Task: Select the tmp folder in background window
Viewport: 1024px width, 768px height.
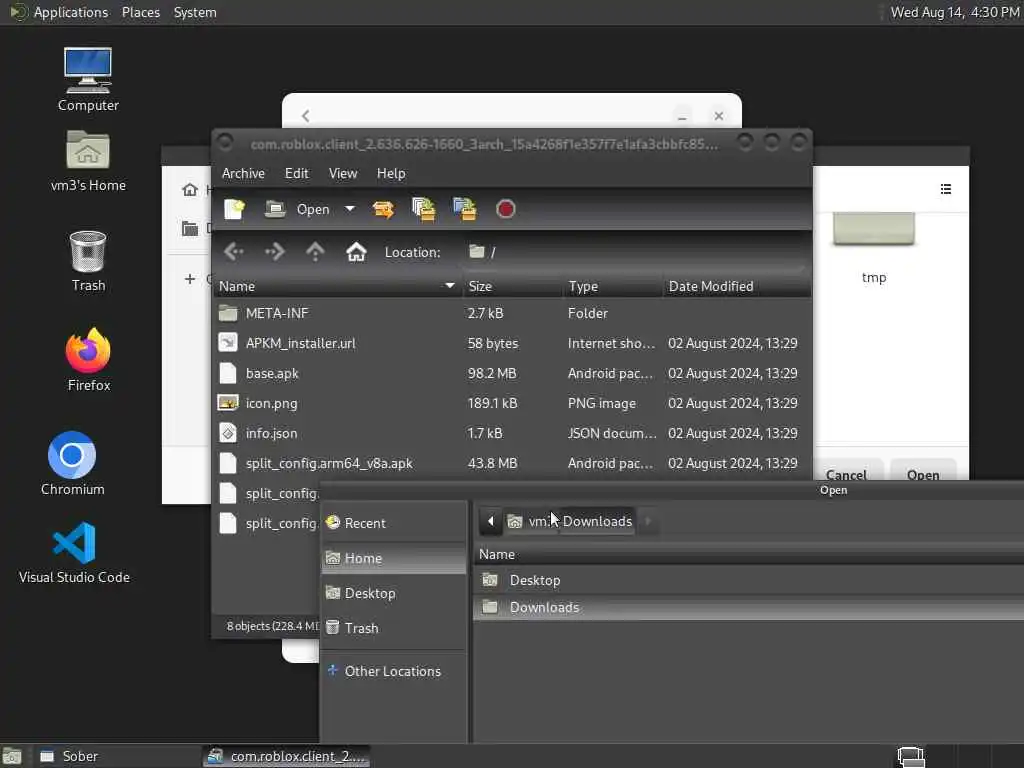Action: pos(874,249)
